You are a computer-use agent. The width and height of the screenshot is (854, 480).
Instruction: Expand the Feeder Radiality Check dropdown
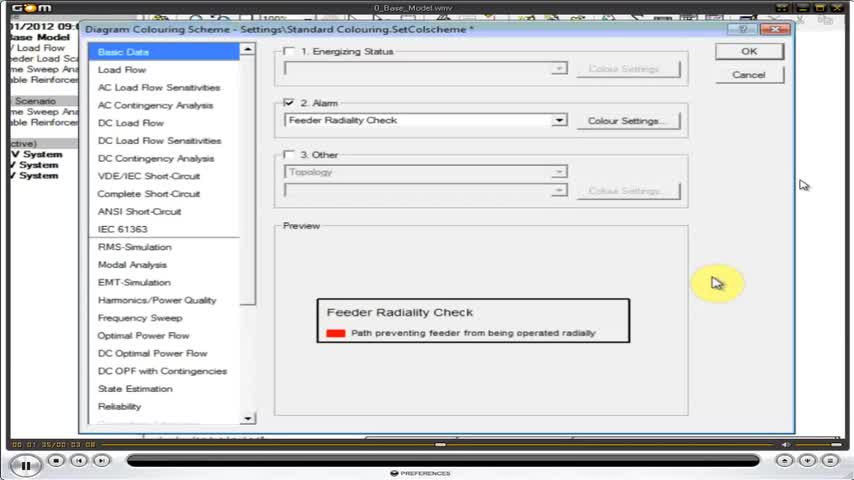coord(559,120)
